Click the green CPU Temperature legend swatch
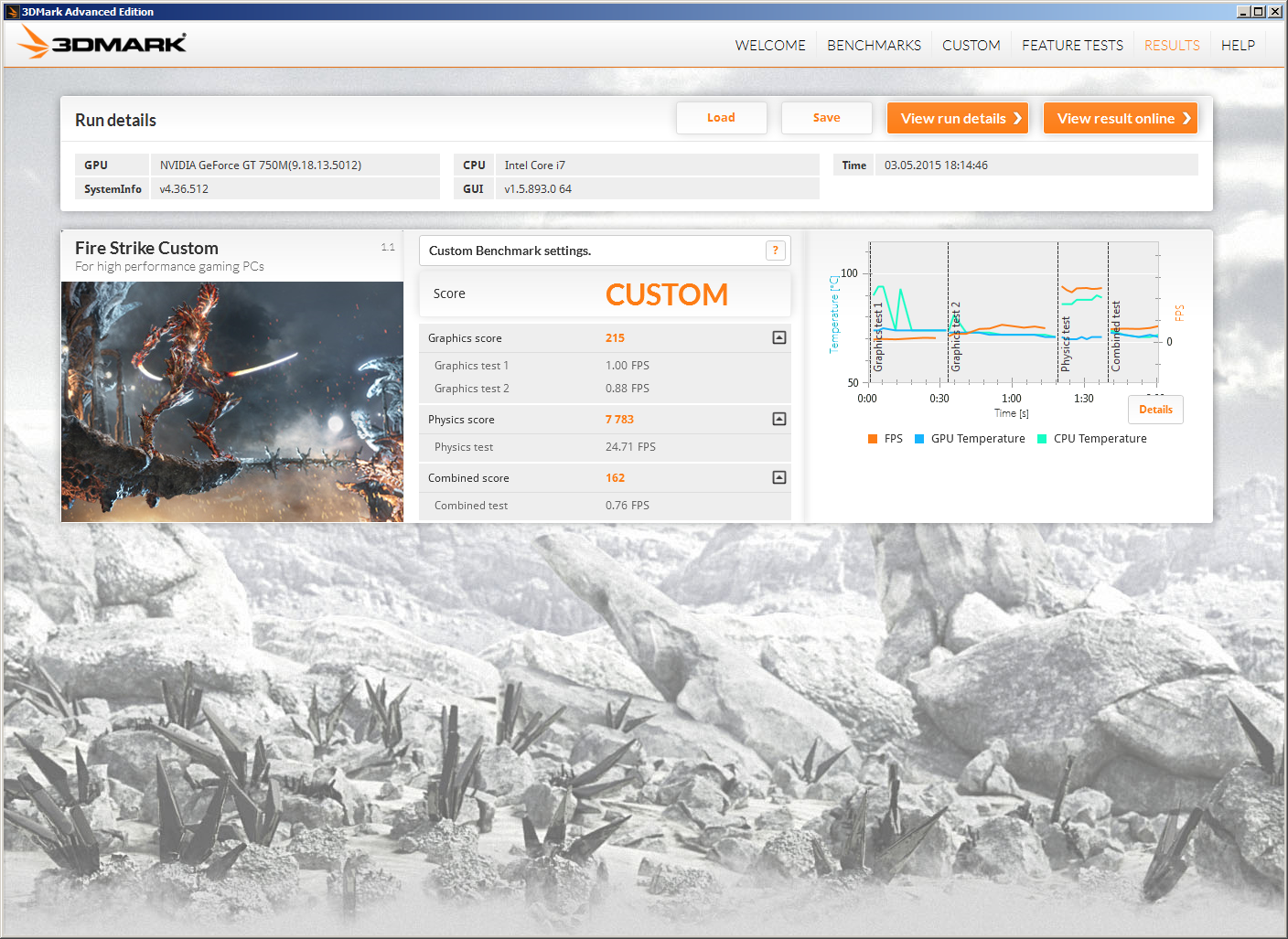 pyautogui.click(x=1042, y=439)
